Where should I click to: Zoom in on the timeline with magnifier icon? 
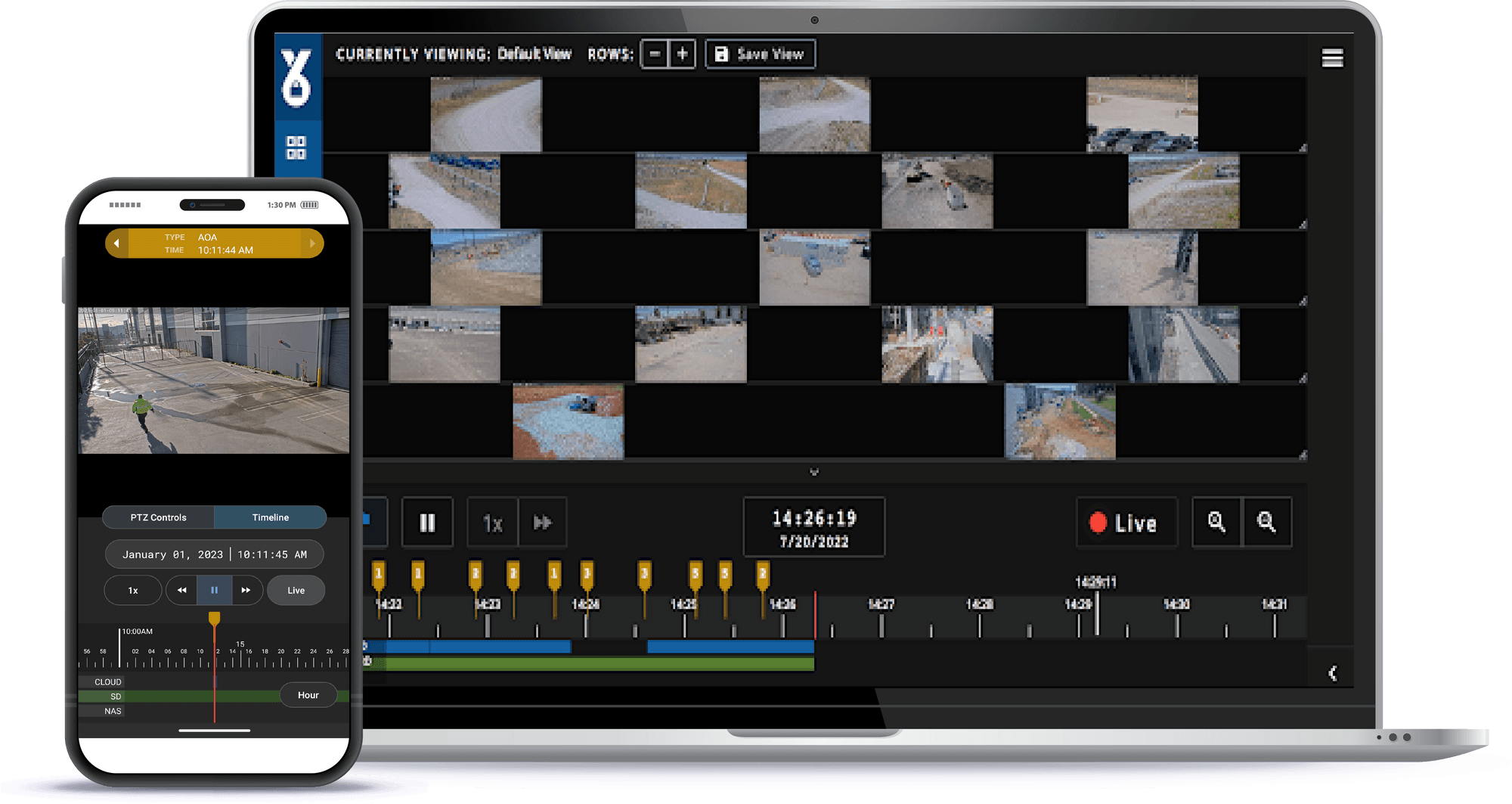coord(1217,522)
